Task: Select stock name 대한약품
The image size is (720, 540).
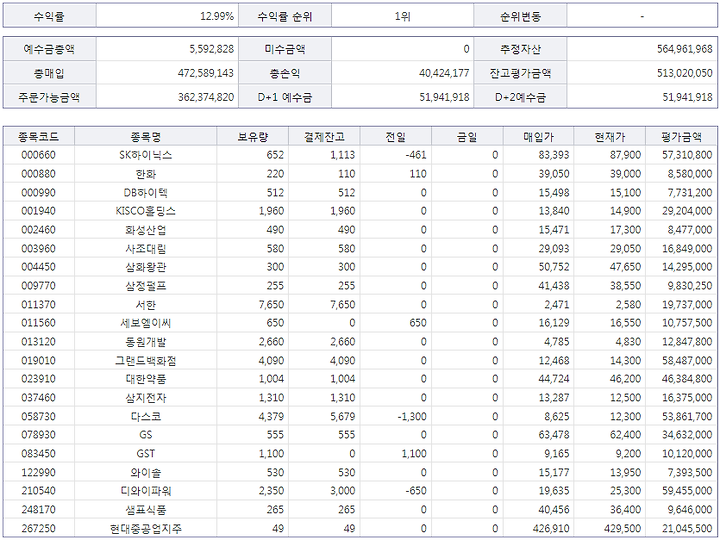Action: click(x=146, y=379)
